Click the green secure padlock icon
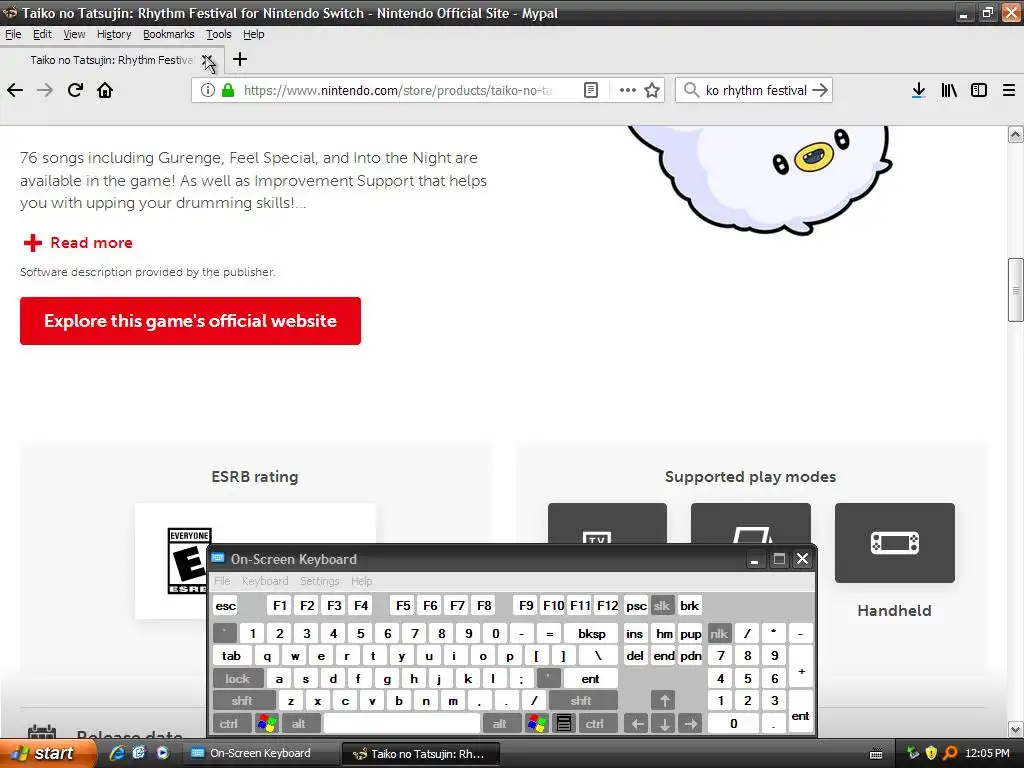 228,90
